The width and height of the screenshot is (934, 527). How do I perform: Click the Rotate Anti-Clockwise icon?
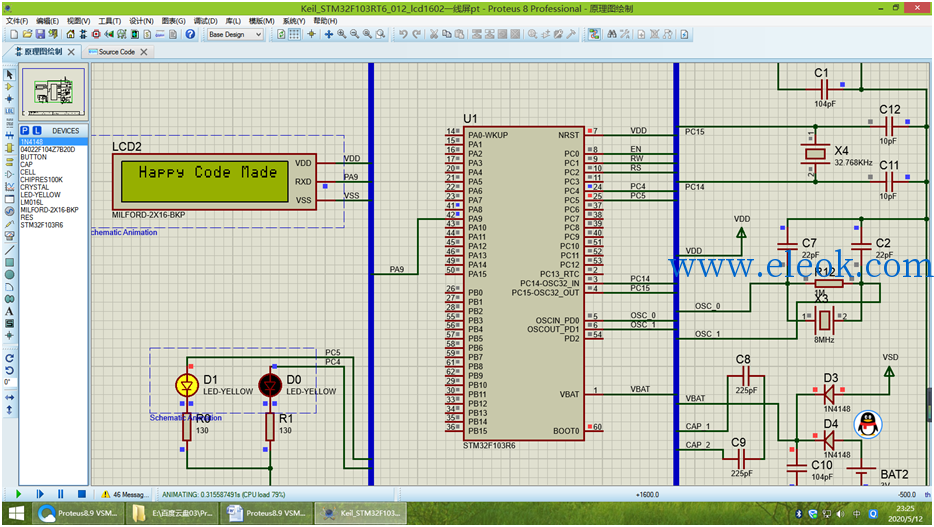(10, 370)
